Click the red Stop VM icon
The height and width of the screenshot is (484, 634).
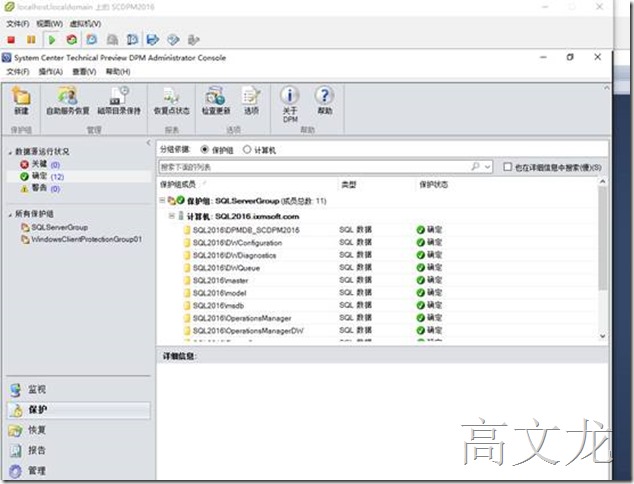[x=11, y=40]
